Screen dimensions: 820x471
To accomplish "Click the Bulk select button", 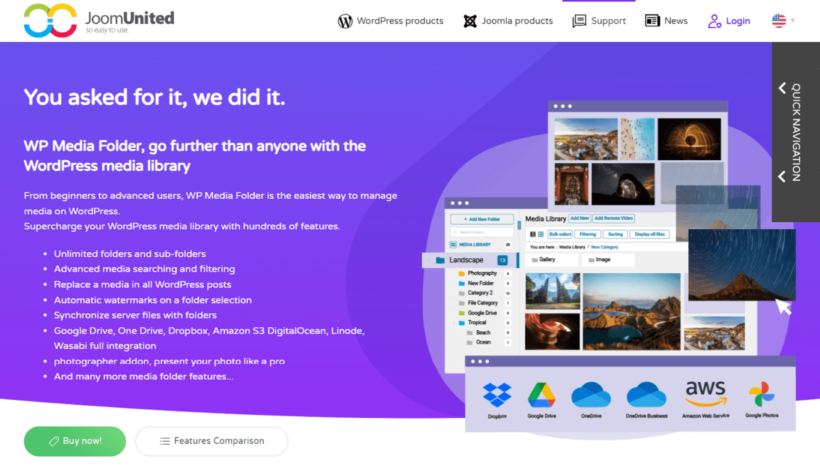I will tap(560, 234).
